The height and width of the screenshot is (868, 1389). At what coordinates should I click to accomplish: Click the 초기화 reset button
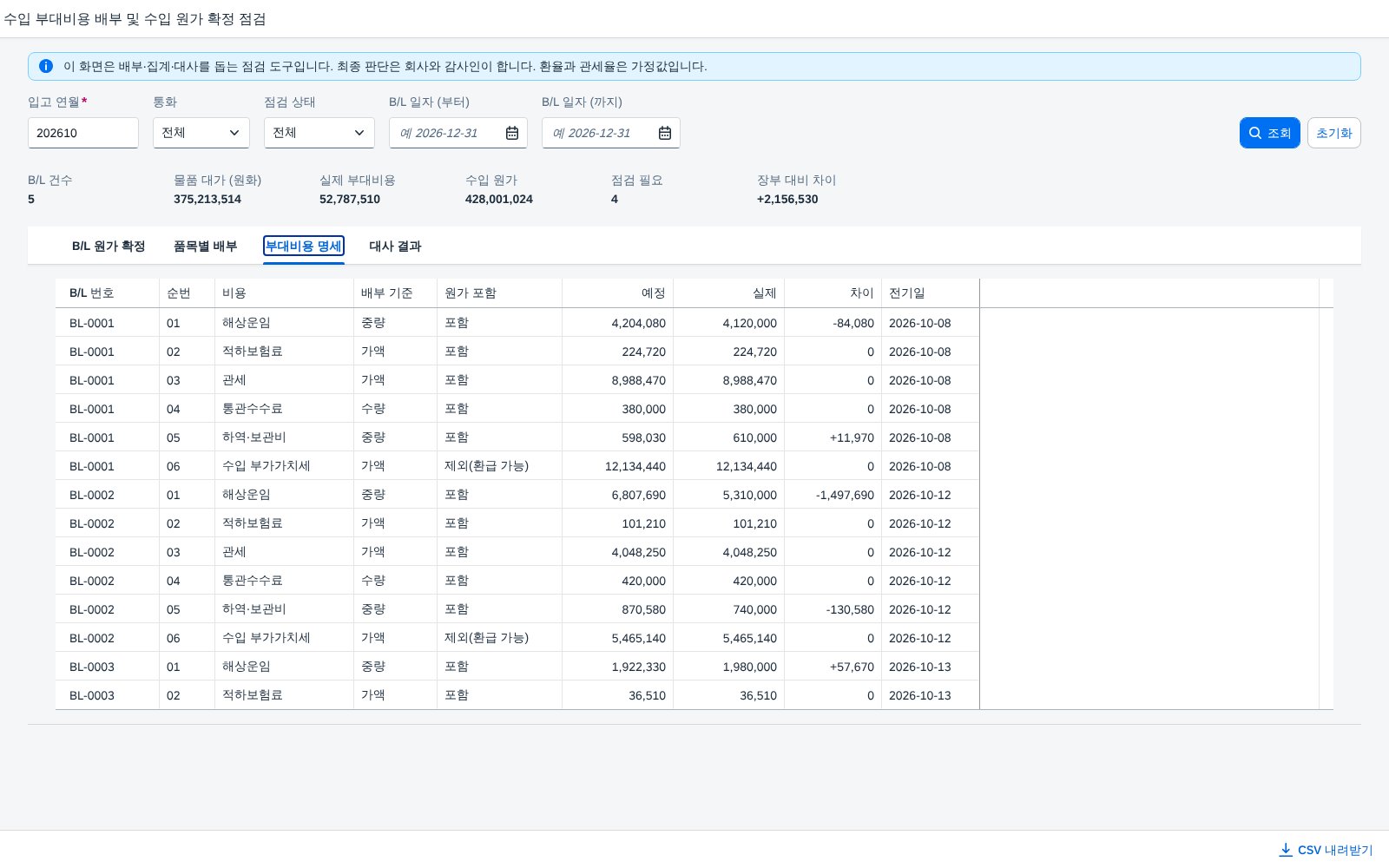[1334, 133]
